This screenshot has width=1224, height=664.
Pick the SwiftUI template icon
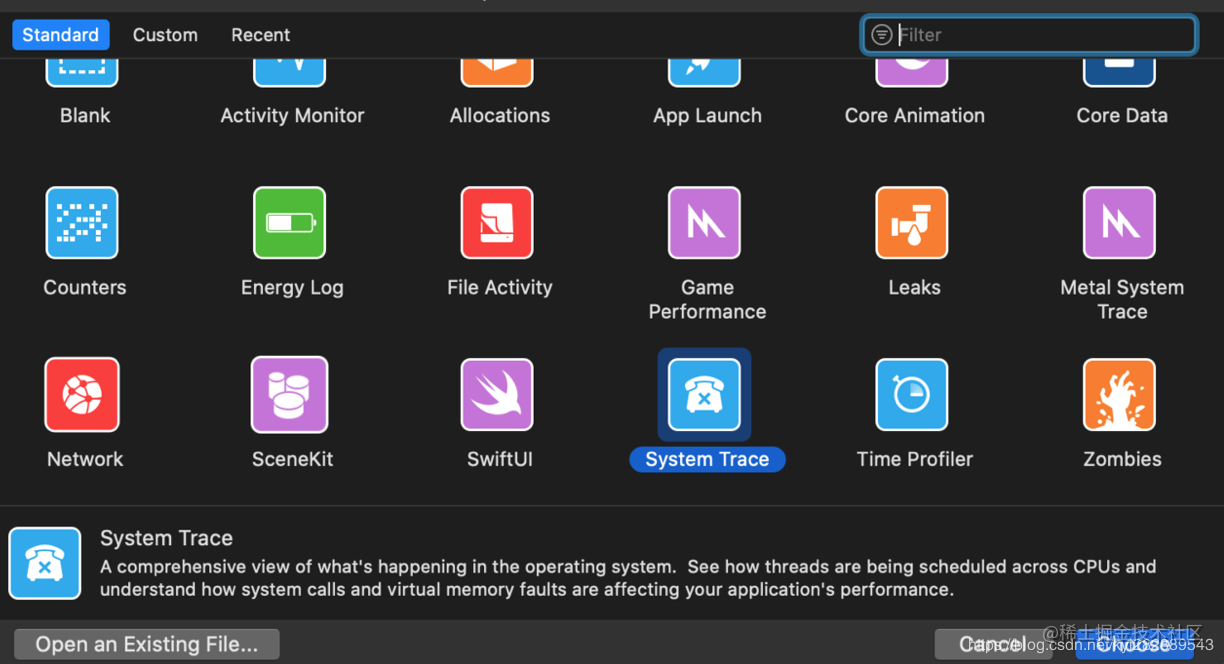497,395
